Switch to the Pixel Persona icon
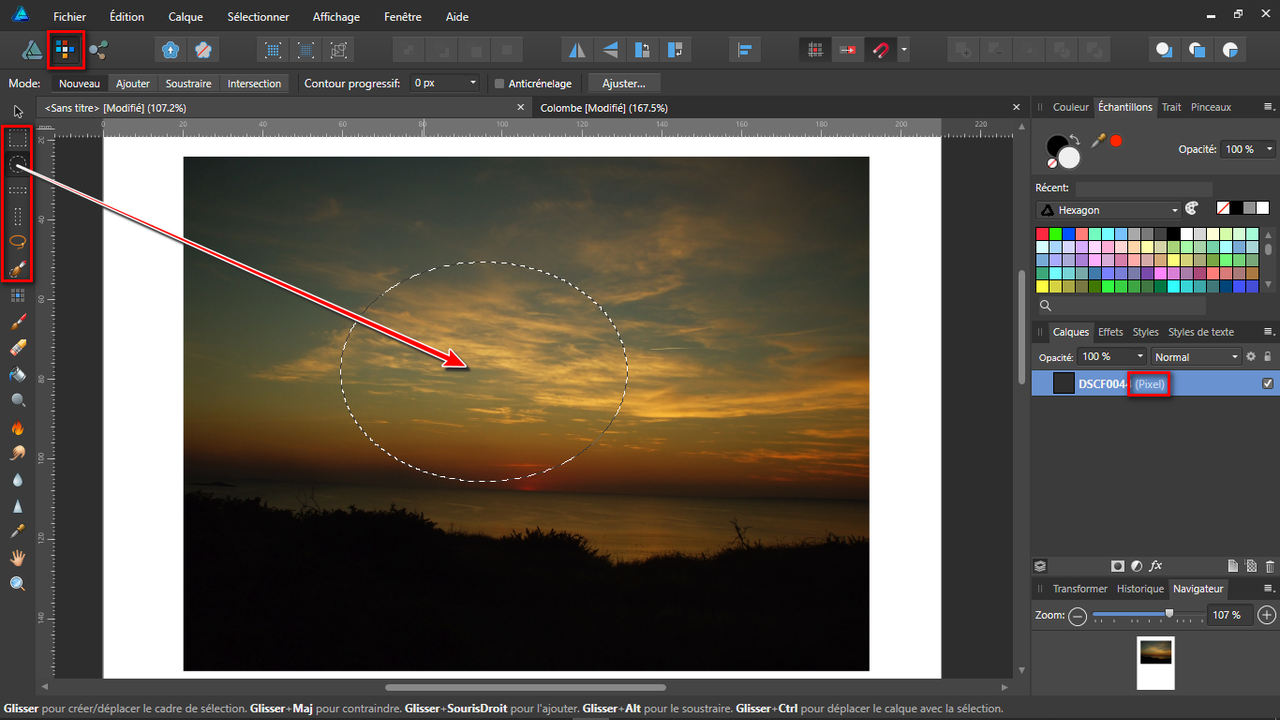Screen dimensions: 1280x720 (65, 48)
